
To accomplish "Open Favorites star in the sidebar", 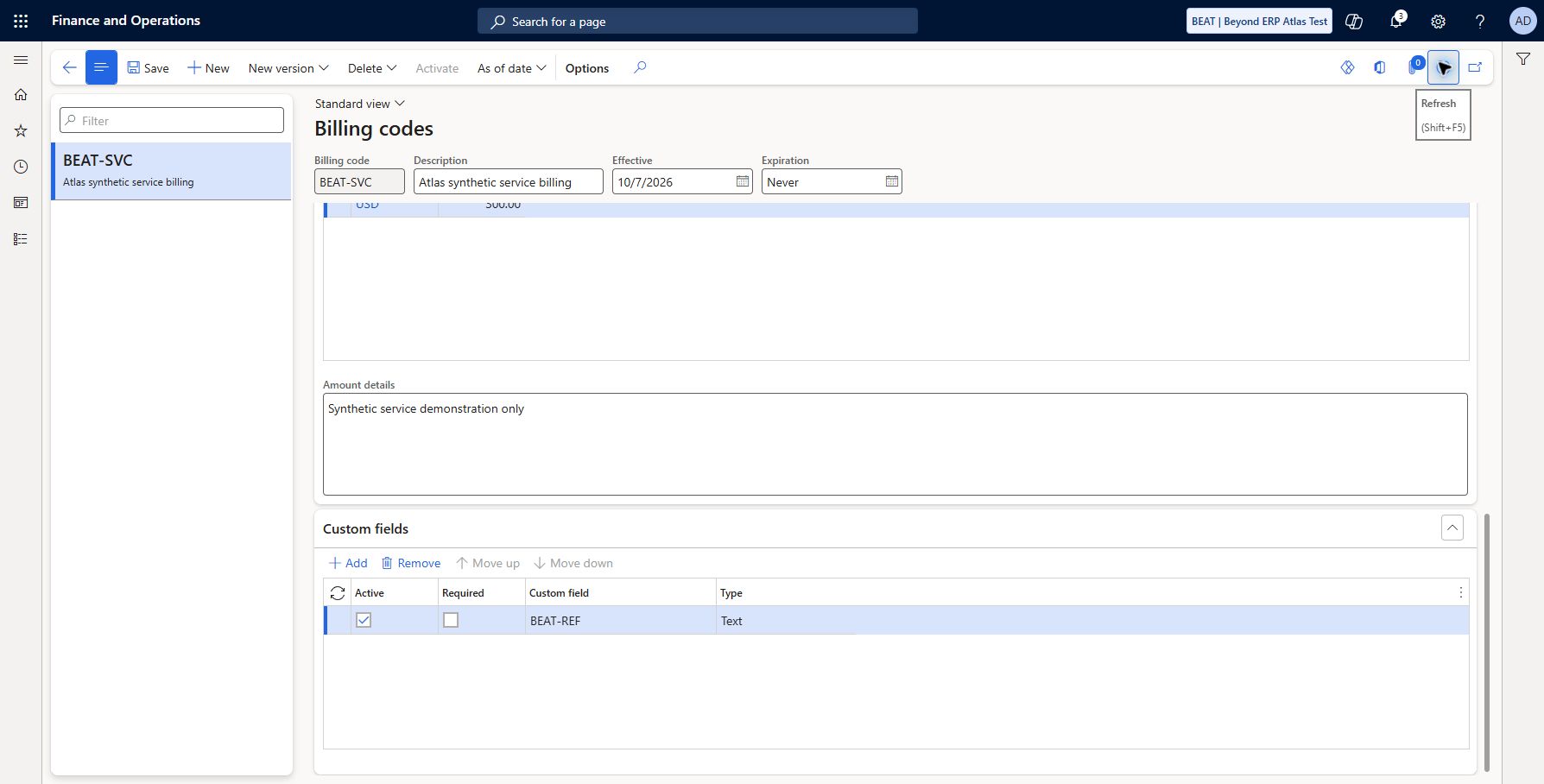I will (21, 131).
